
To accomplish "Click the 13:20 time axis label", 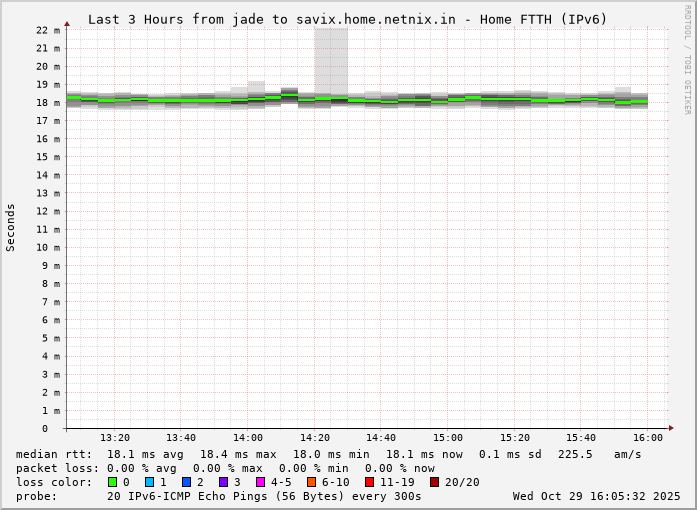I will click(115, 438).
